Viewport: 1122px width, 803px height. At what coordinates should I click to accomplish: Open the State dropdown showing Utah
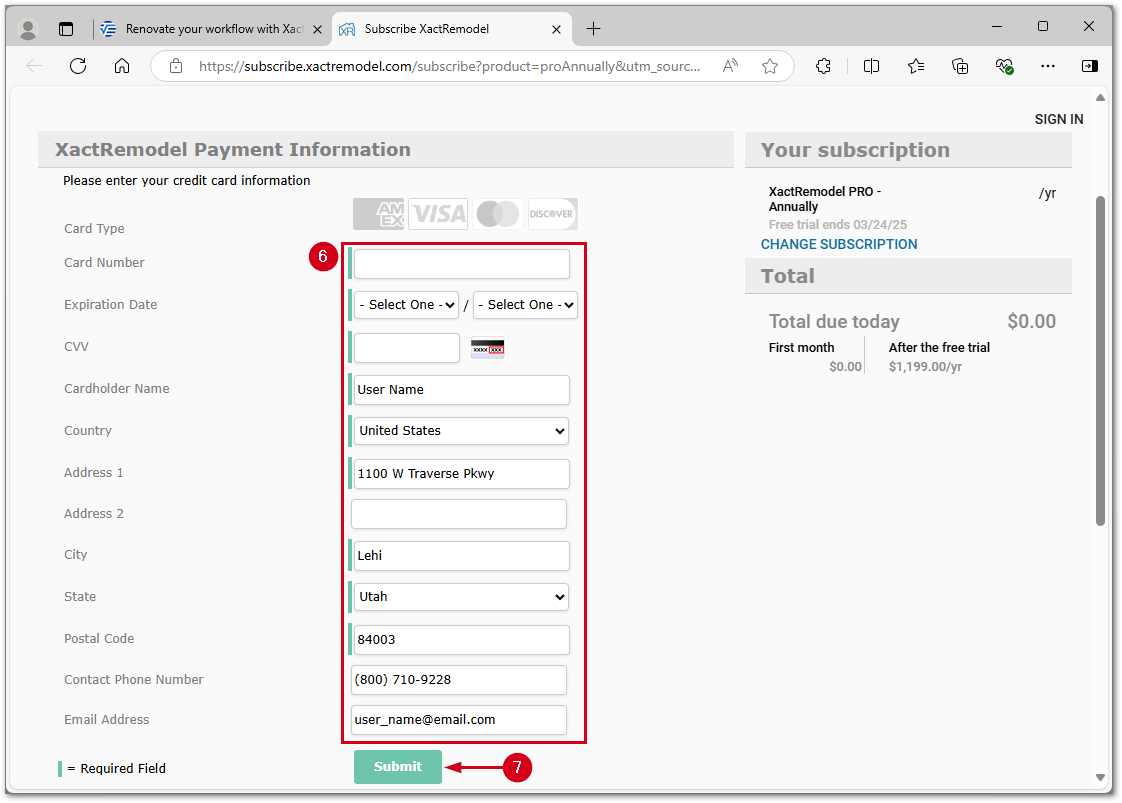click(462, 597)
